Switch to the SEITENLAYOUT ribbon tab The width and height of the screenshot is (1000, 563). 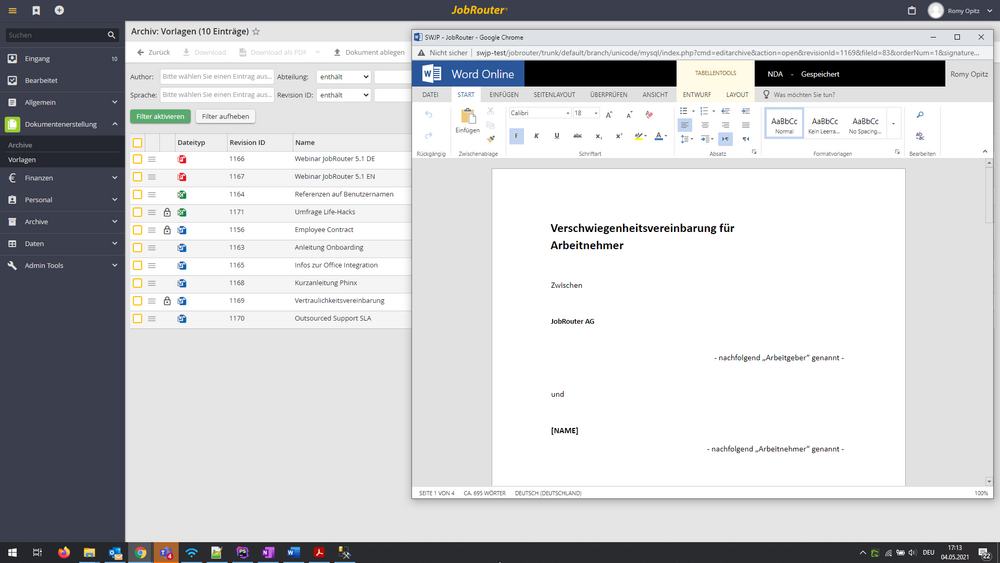pyautogui.click(x=554, y=94)
